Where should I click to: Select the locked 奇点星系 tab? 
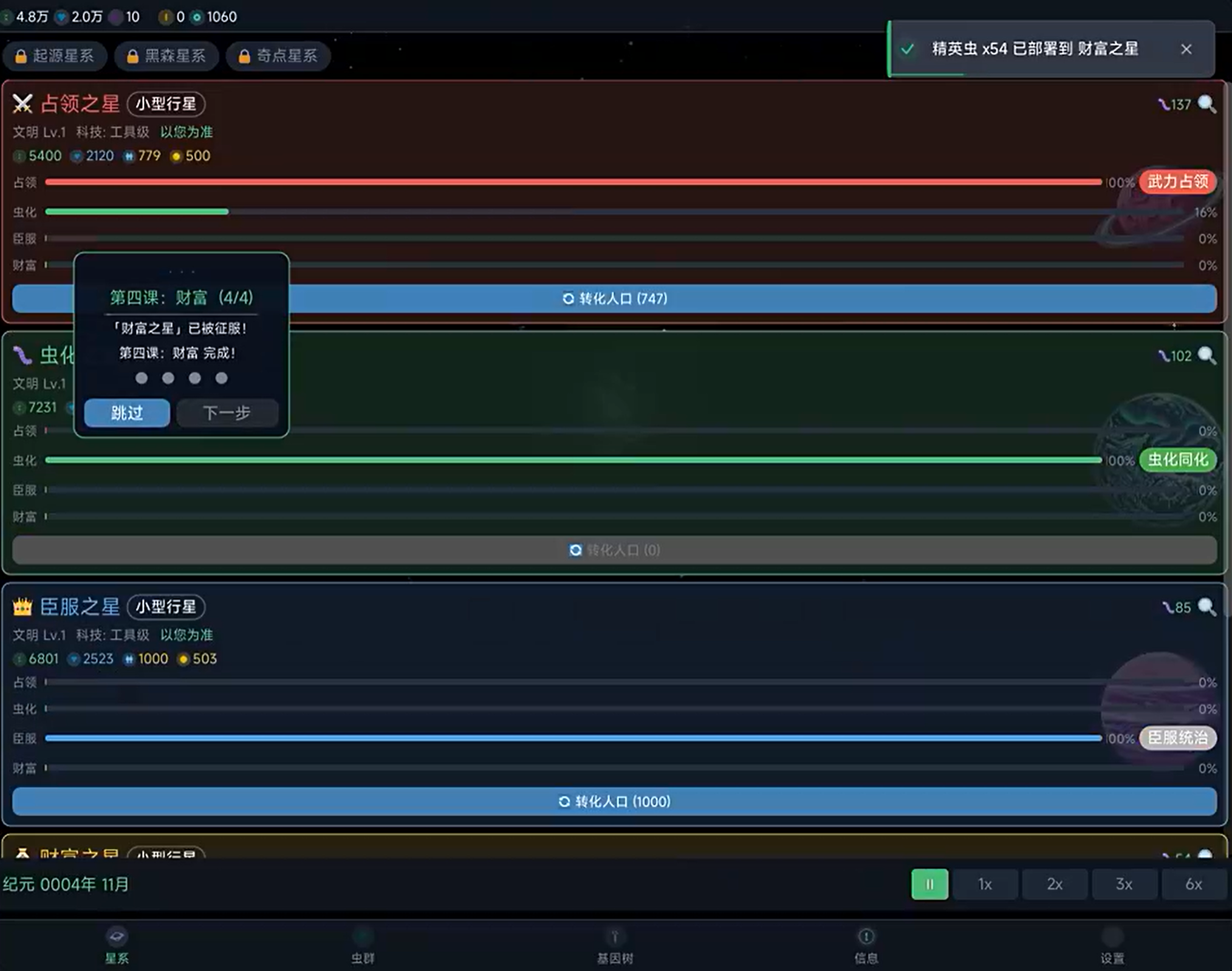click(278, 56)
